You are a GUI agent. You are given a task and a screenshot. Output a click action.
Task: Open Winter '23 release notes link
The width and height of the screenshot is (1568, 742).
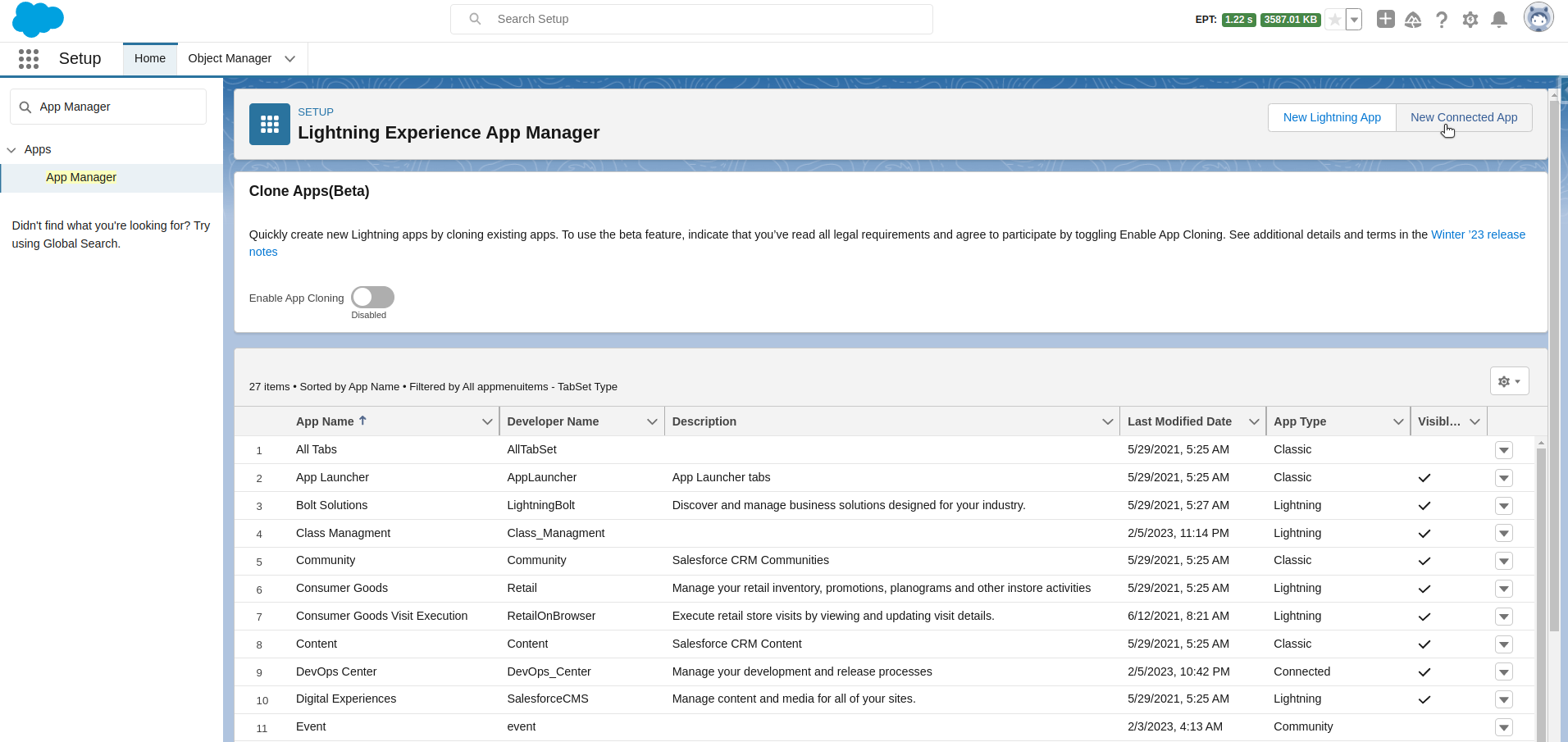point(1478,234)
